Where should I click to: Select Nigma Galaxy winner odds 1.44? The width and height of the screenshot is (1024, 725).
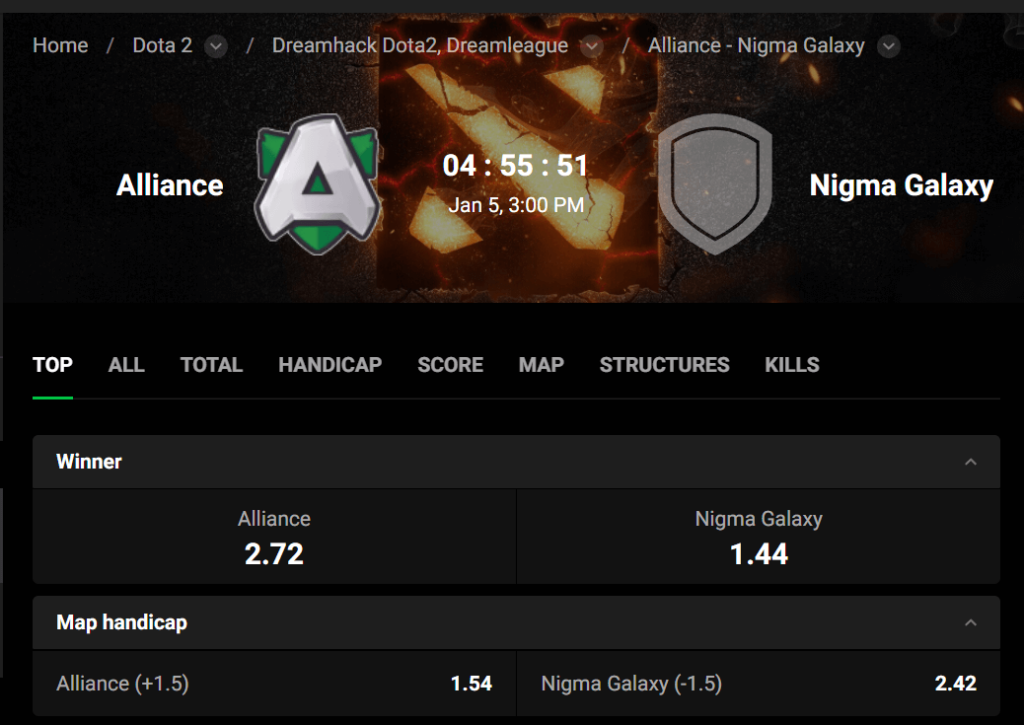[x=758, y=537]
